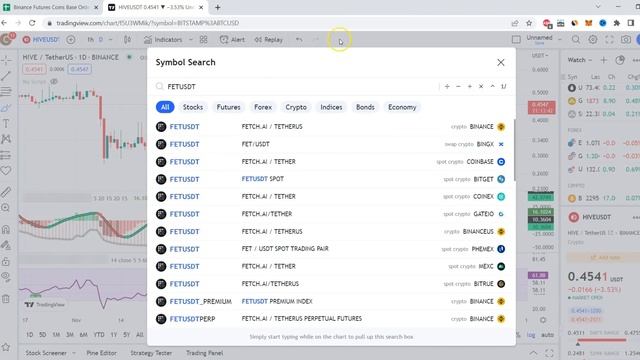The image size is (640, 360).
Task: Toggle the log scale option
Action: 531,335
